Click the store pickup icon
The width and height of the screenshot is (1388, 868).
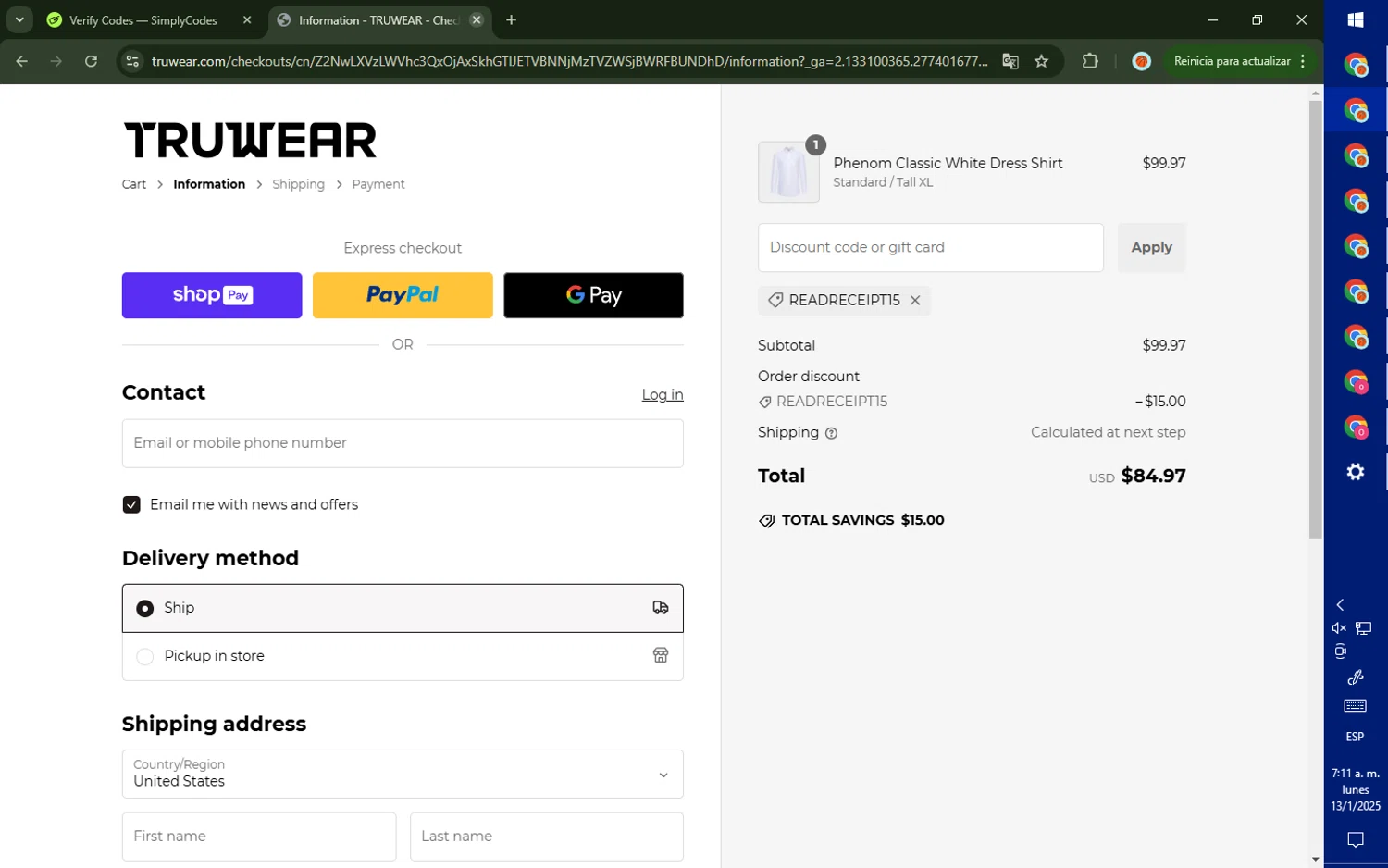(x=661, y=655)
